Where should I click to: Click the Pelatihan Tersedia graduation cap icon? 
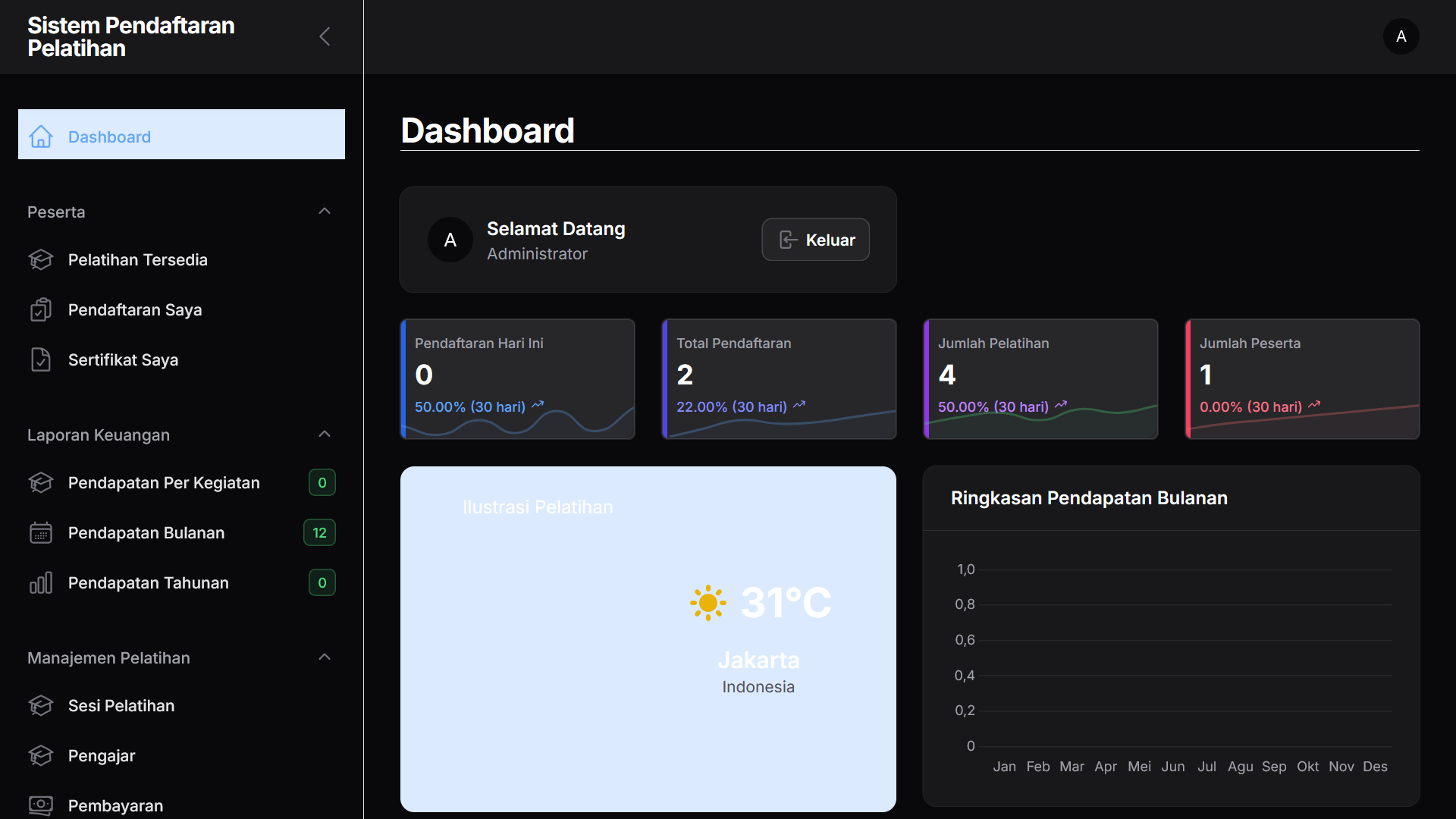(x=41, y=259)
